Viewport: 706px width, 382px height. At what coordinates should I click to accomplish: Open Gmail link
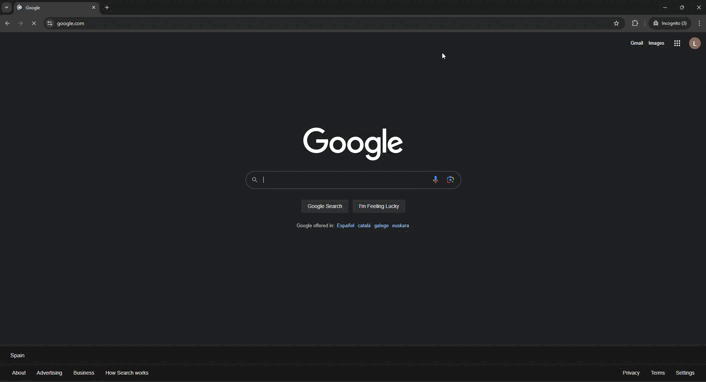pyautogui.click(x=636, y=43)
